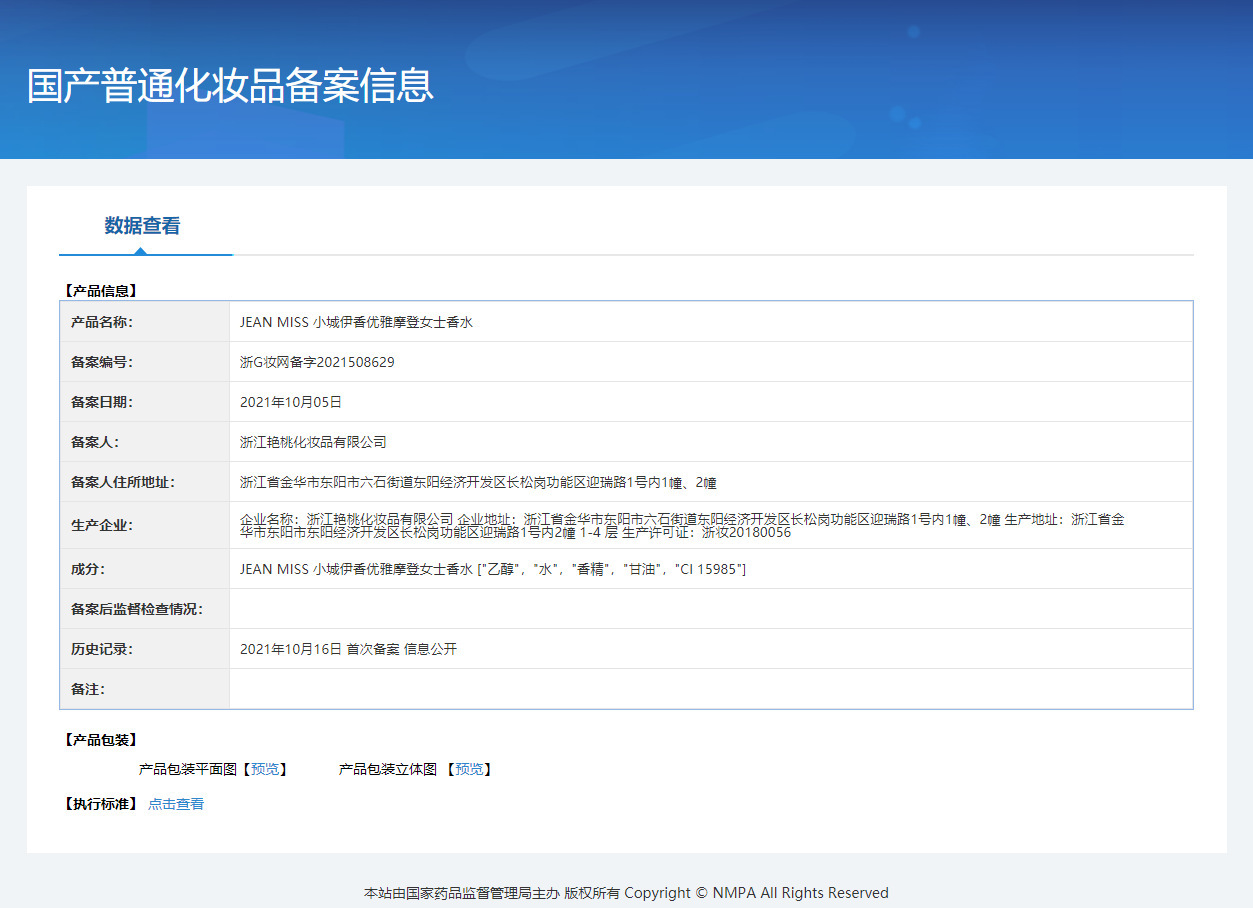This screenshot has height=908, width=1253.
Task: Click the 历史记录 entry dated 2021年10月16日
Action: (348, 649)
